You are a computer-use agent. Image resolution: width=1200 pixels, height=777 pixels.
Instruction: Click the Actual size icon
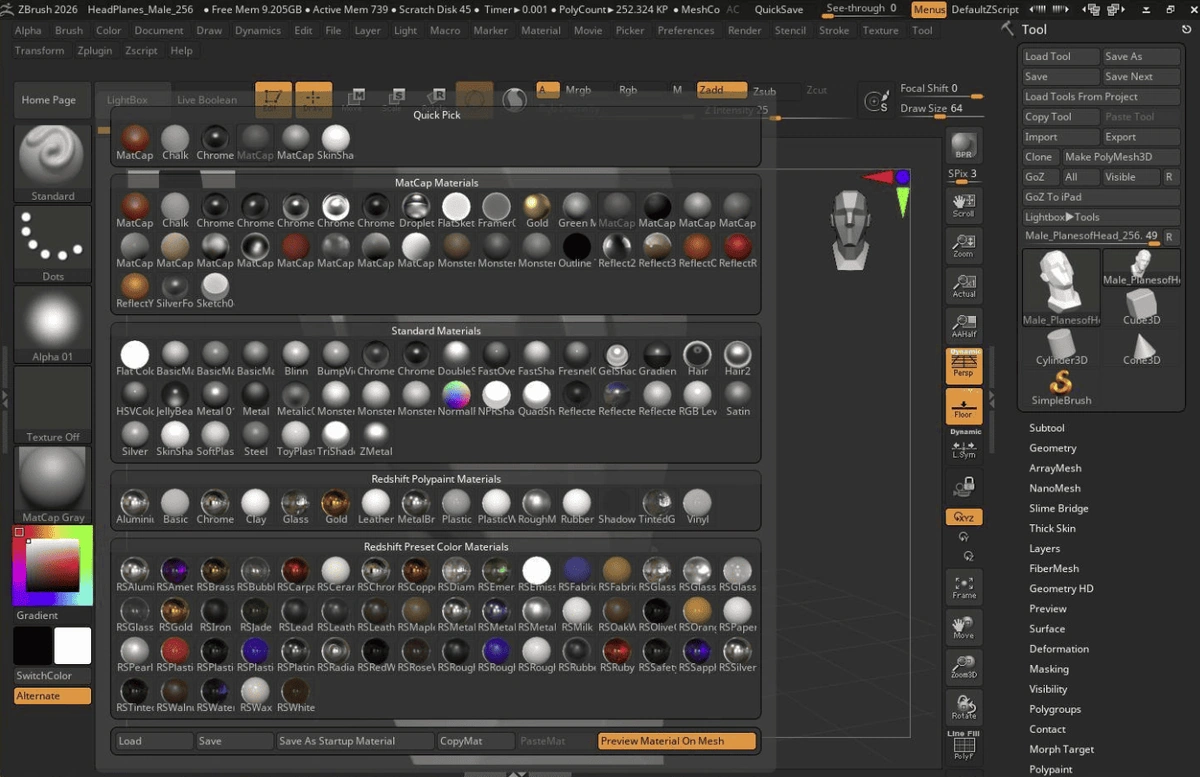point(964,285)
